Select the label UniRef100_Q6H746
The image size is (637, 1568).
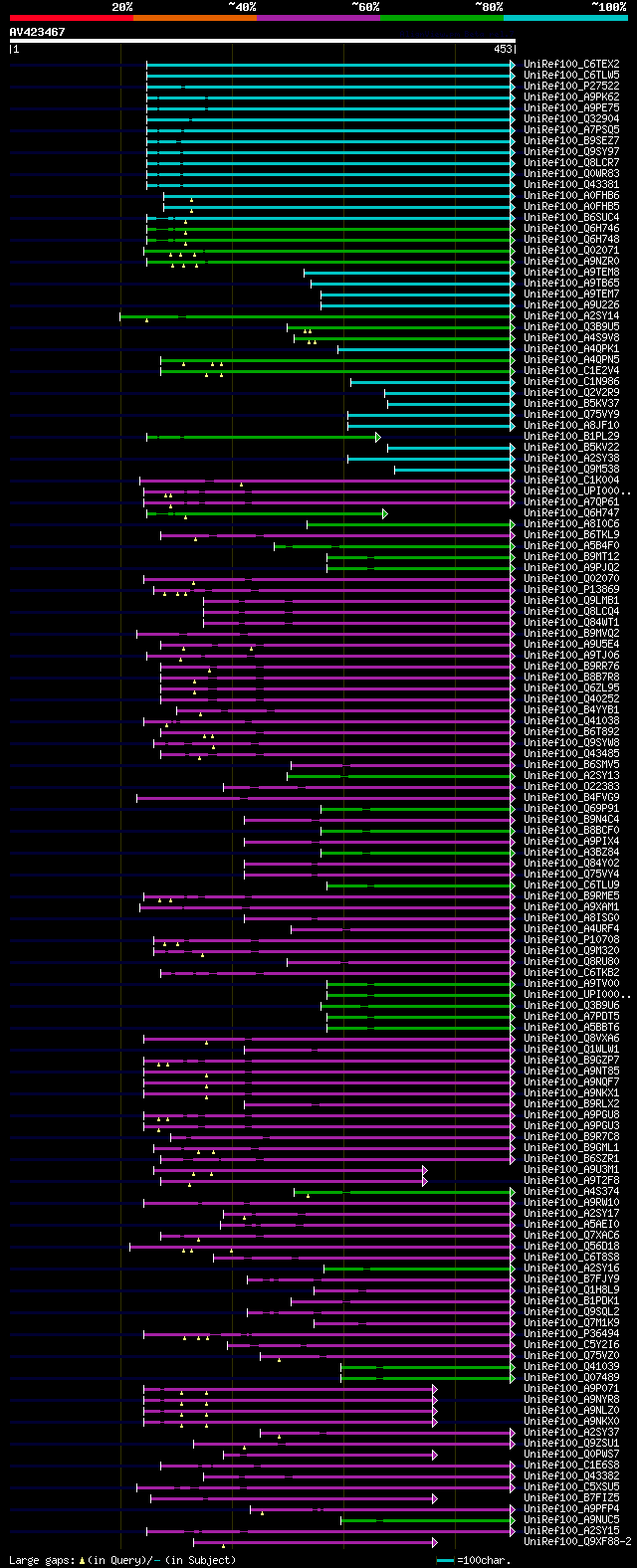click(571, 228)
